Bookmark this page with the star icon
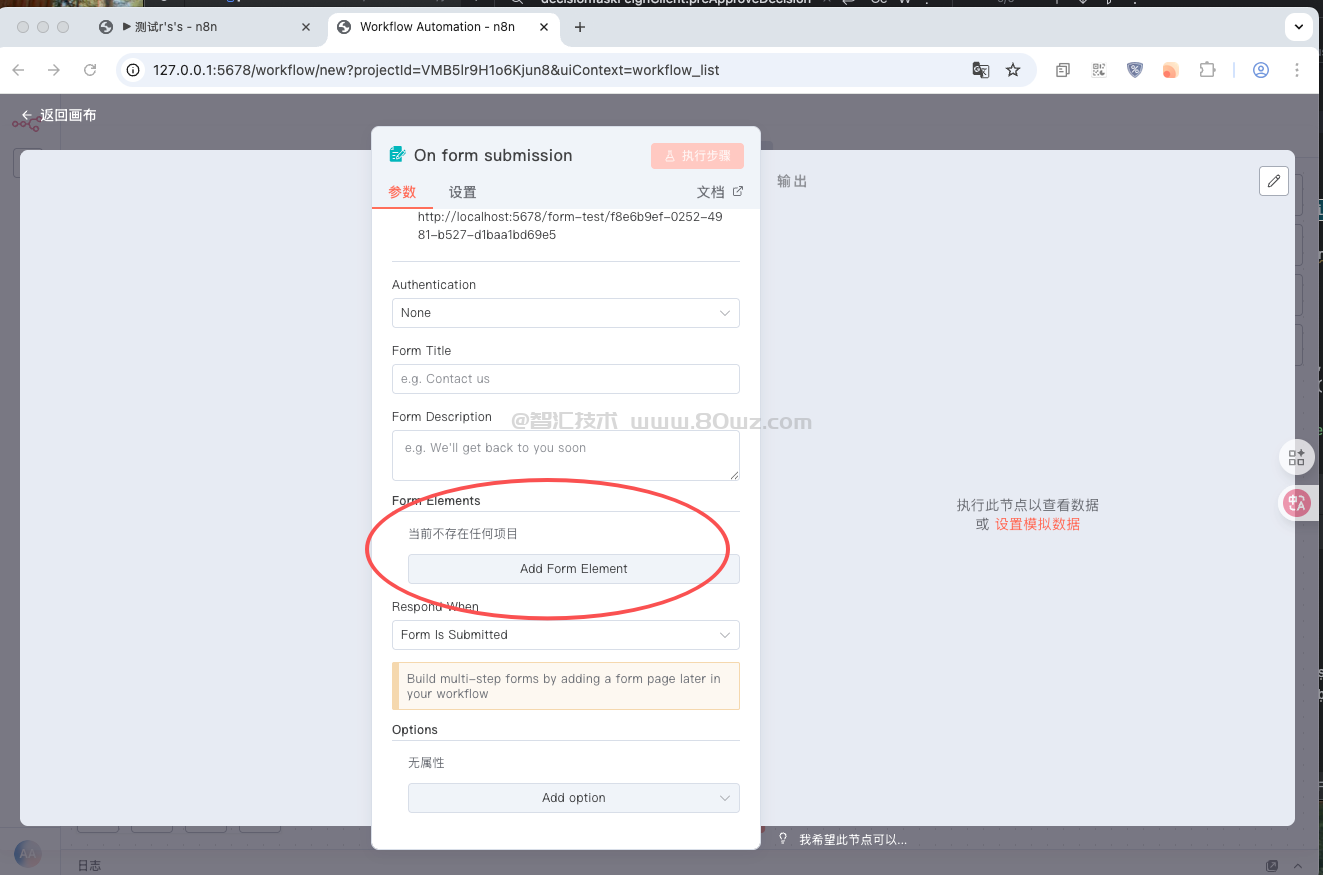Viewport: 1323px width, 875px height. (x=1013, y=70)
